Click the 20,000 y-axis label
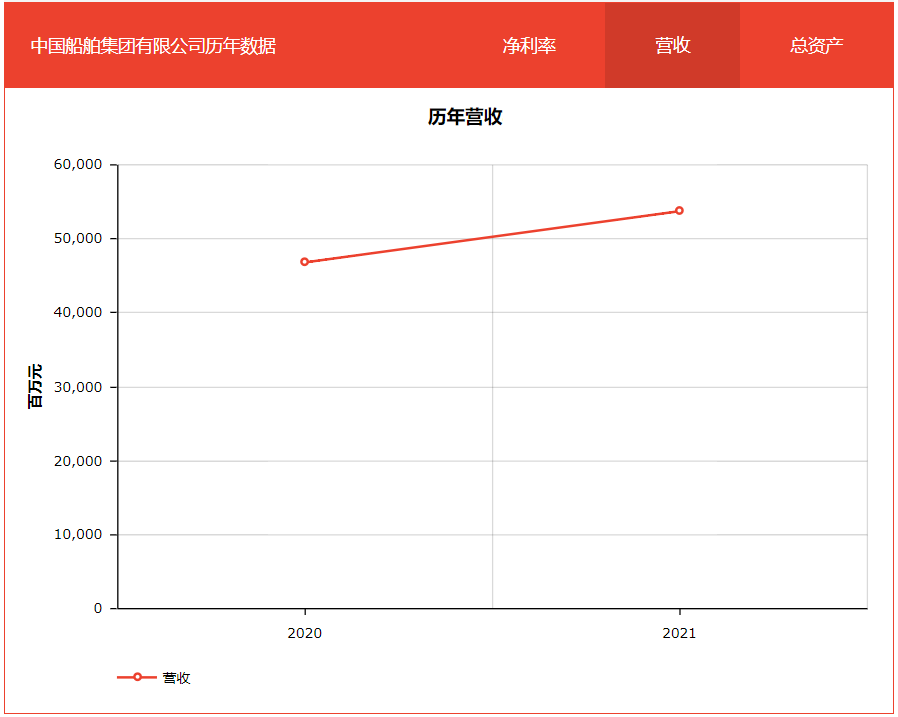This screenshot has width=898, height=717. click(x=76, y=461)
